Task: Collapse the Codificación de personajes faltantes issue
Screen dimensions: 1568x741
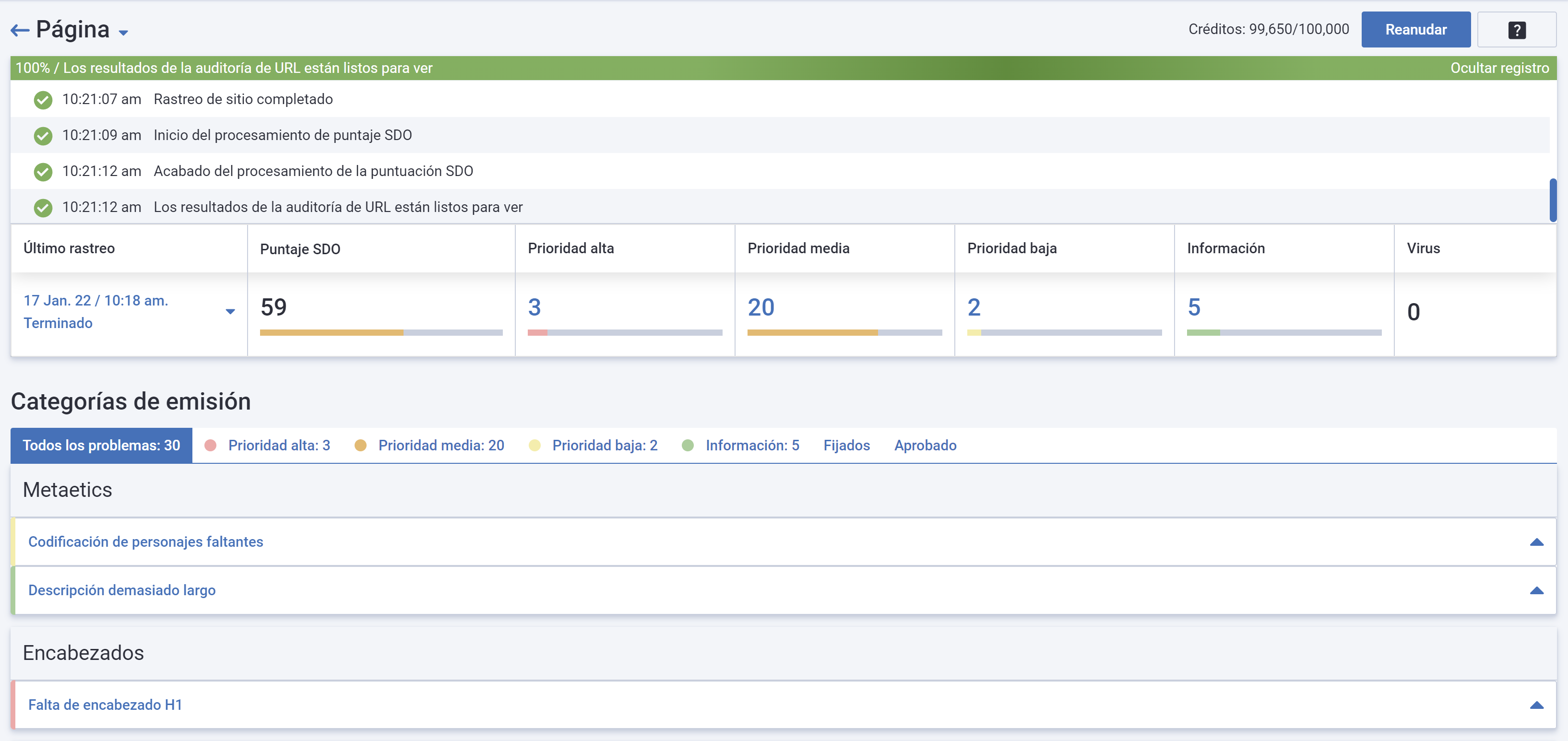Action: pos(1536,541)
